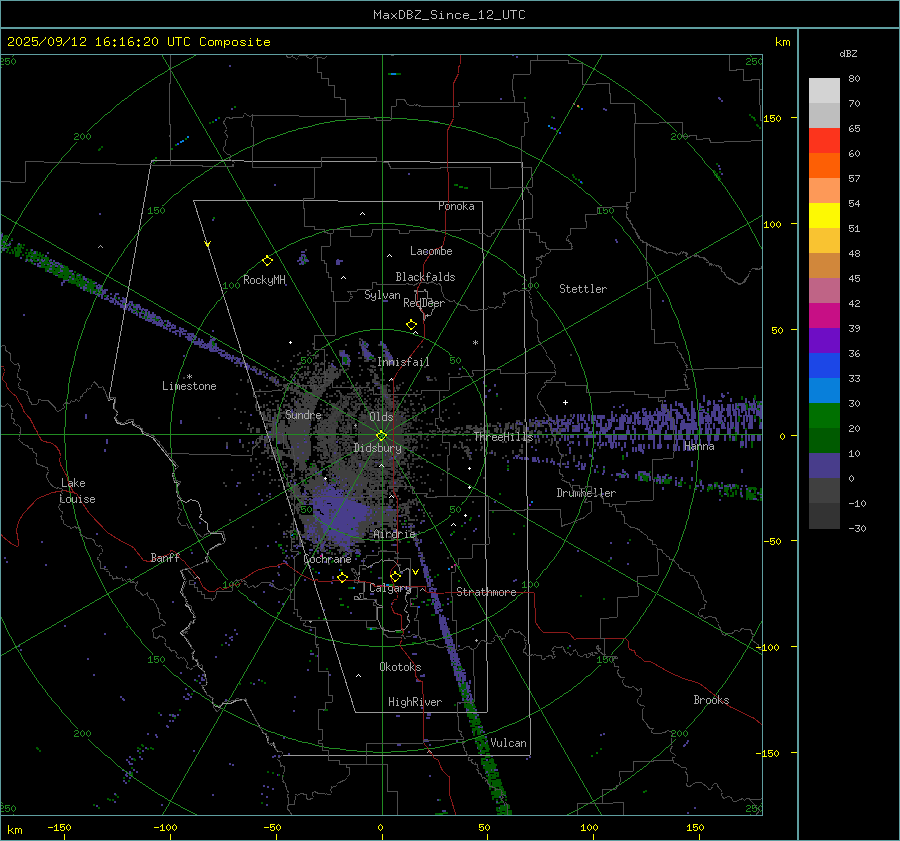
Task: Select the bright blue 33-36 dBZ legend band
Action: [824, 366]
